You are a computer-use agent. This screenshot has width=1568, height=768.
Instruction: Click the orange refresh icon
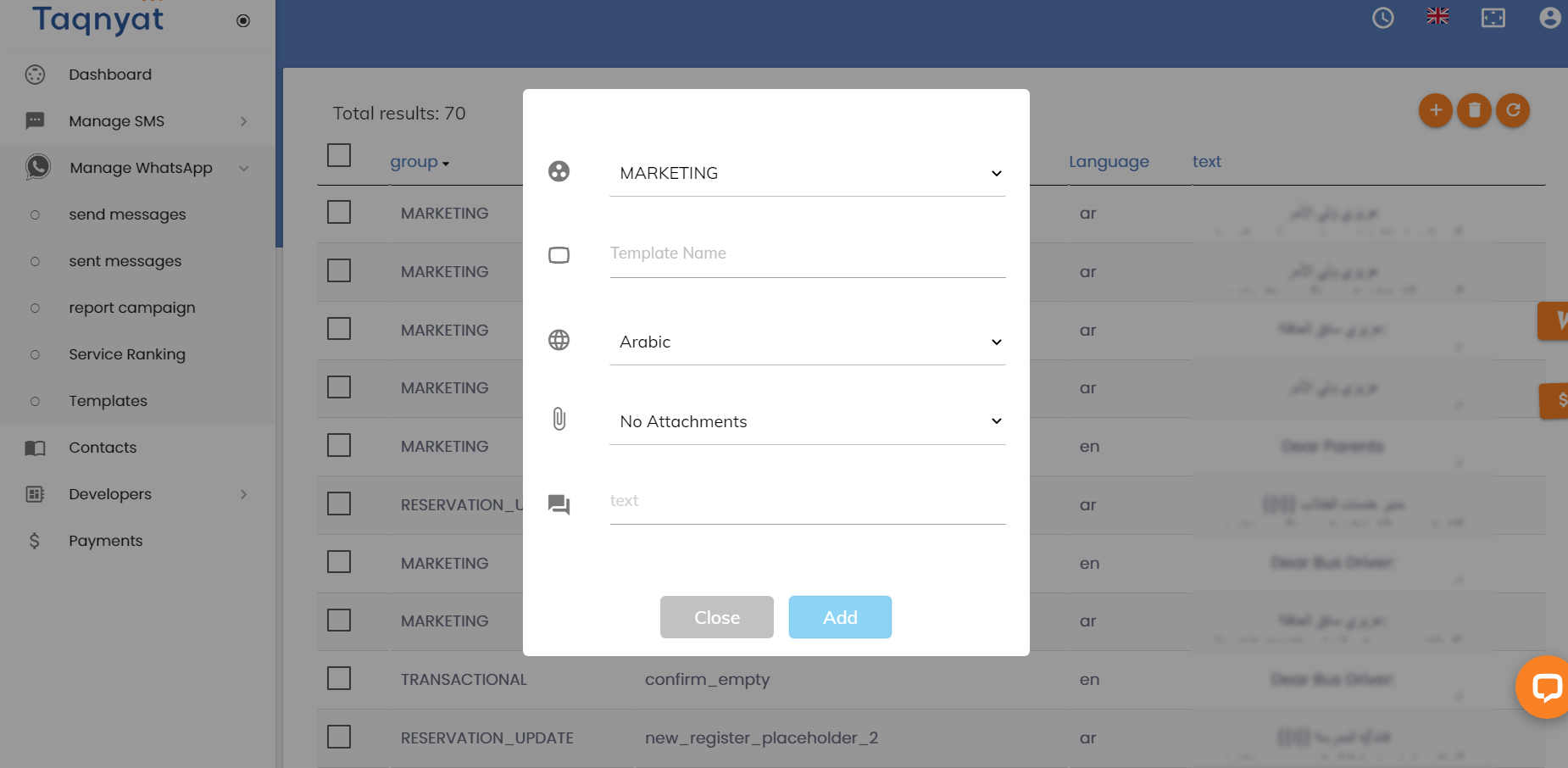tap(1513, 110)
